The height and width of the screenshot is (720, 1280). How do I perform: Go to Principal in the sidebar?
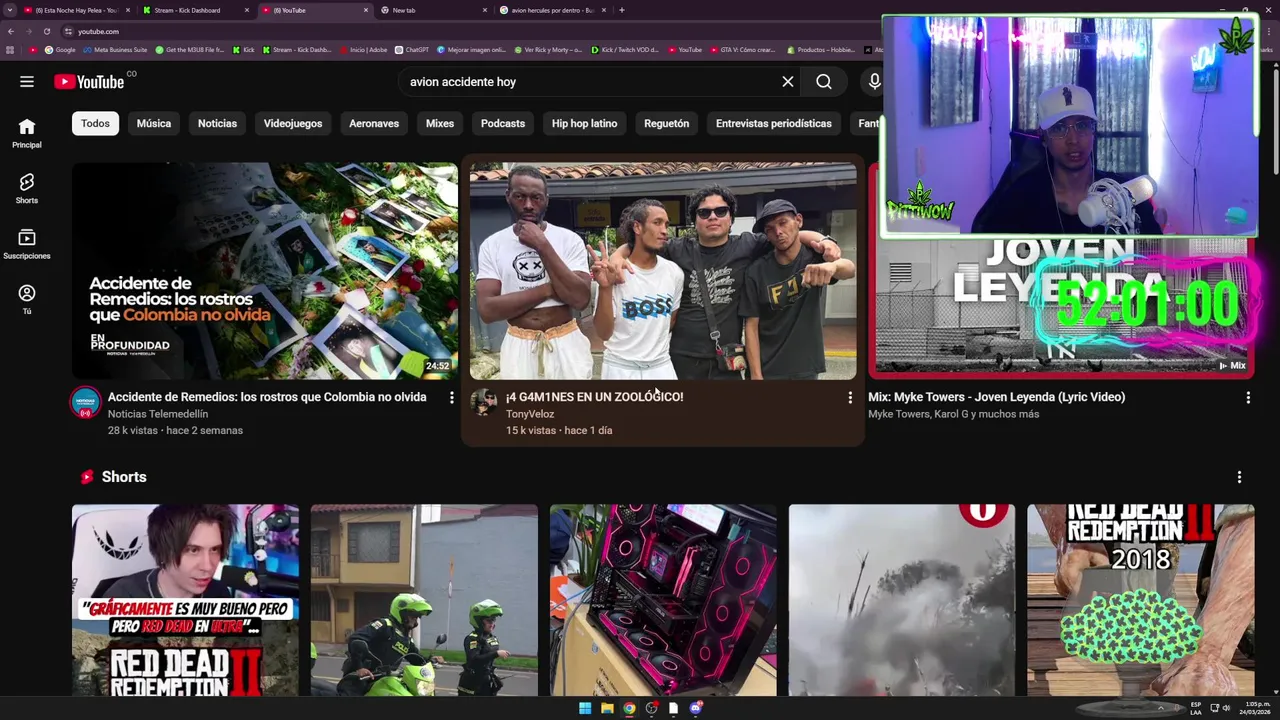point(27,133)
